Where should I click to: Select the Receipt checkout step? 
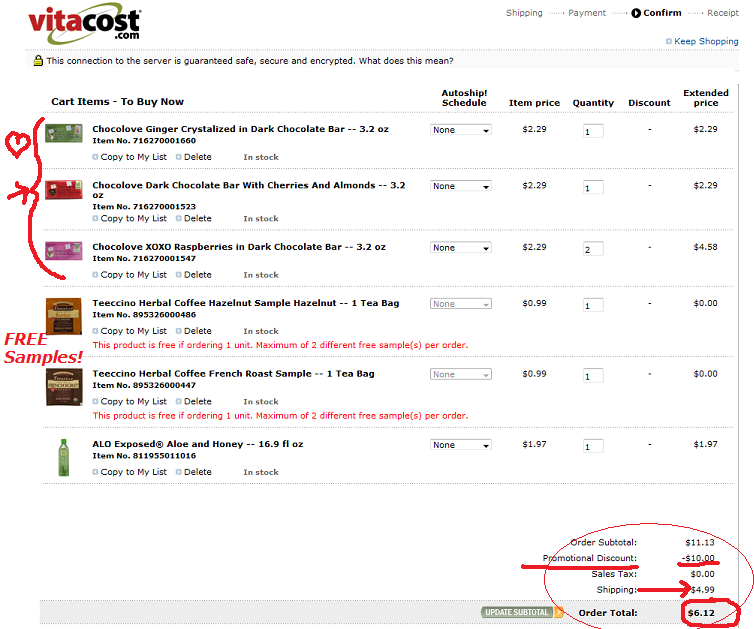pos(723,13)
